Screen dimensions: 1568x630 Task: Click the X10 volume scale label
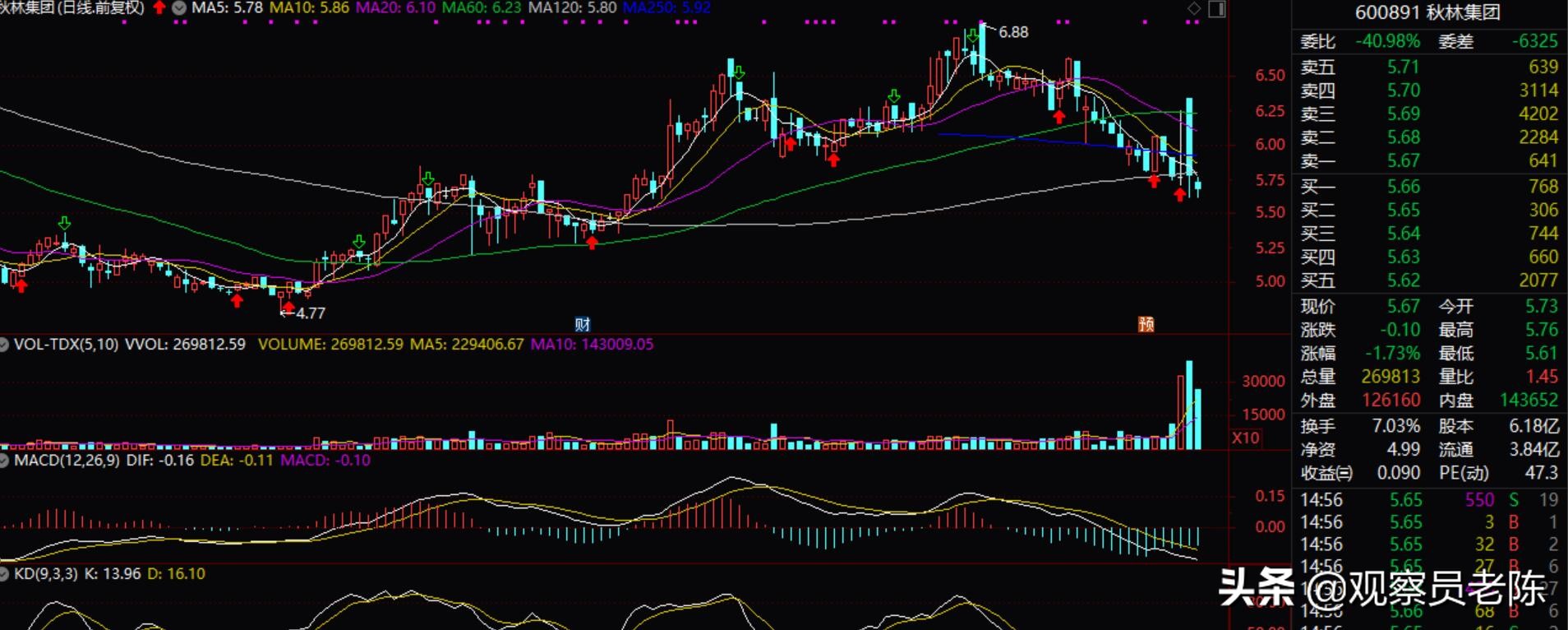point(1246,438)
